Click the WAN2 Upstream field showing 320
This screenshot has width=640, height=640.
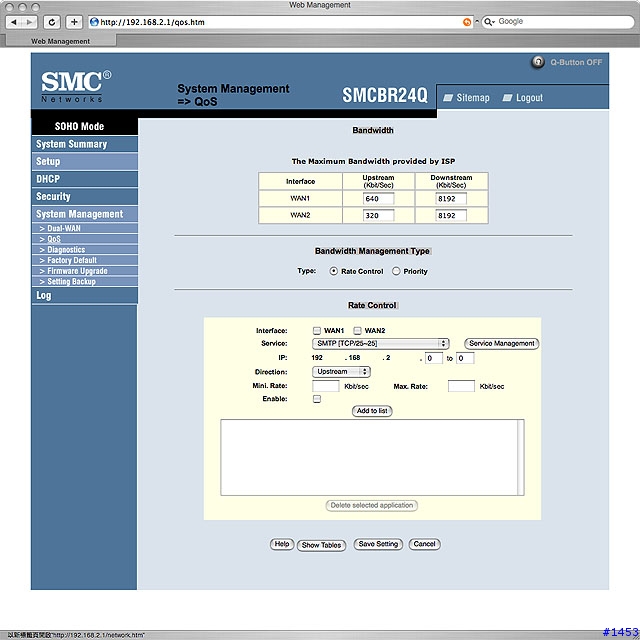coord(378,216)
